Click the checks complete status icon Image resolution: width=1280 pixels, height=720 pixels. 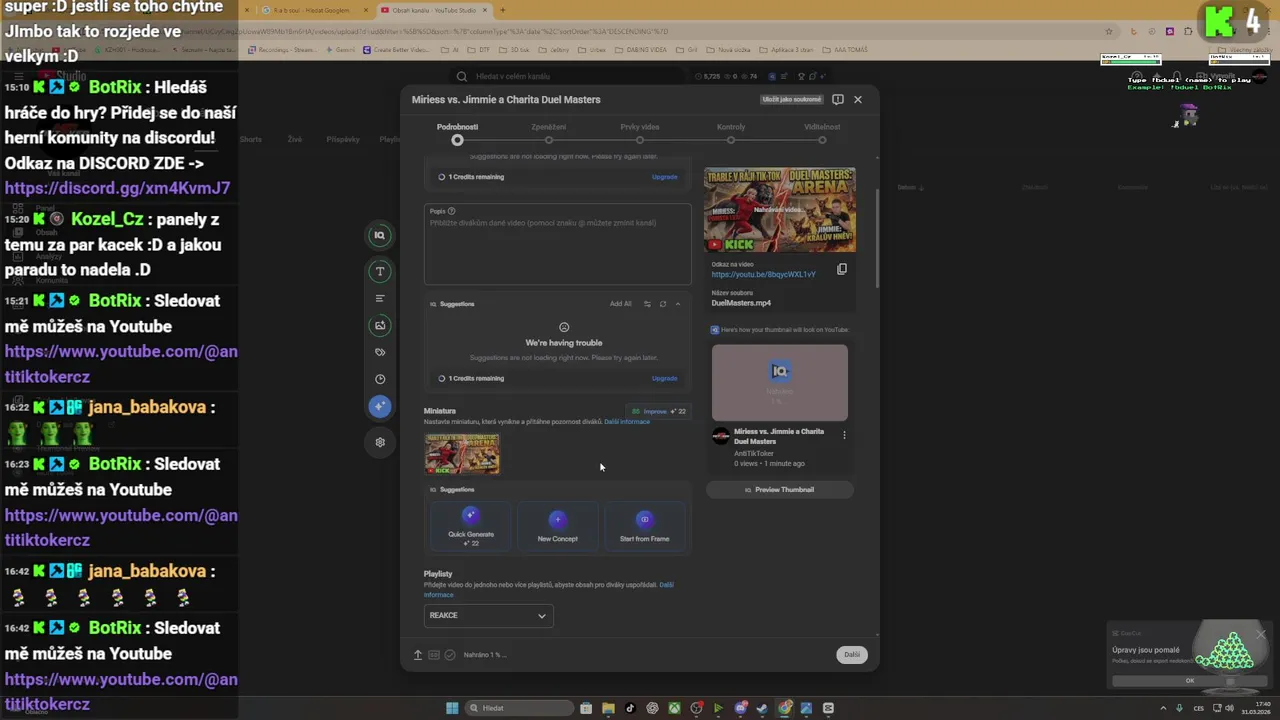tap(450, 655)
